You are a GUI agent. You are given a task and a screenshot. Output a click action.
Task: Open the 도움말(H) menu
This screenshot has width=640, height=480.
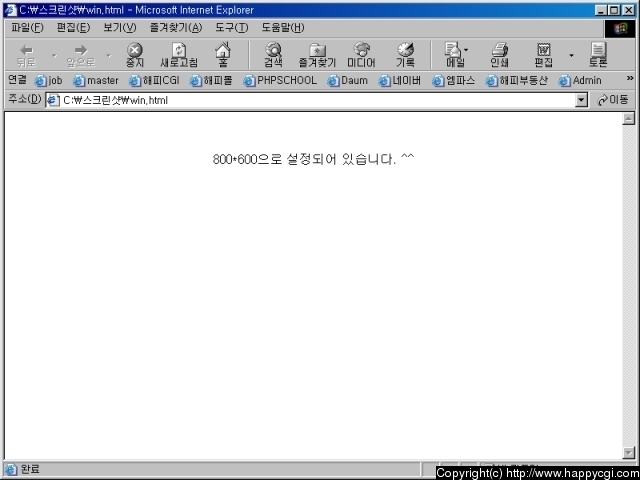[283, 28]
